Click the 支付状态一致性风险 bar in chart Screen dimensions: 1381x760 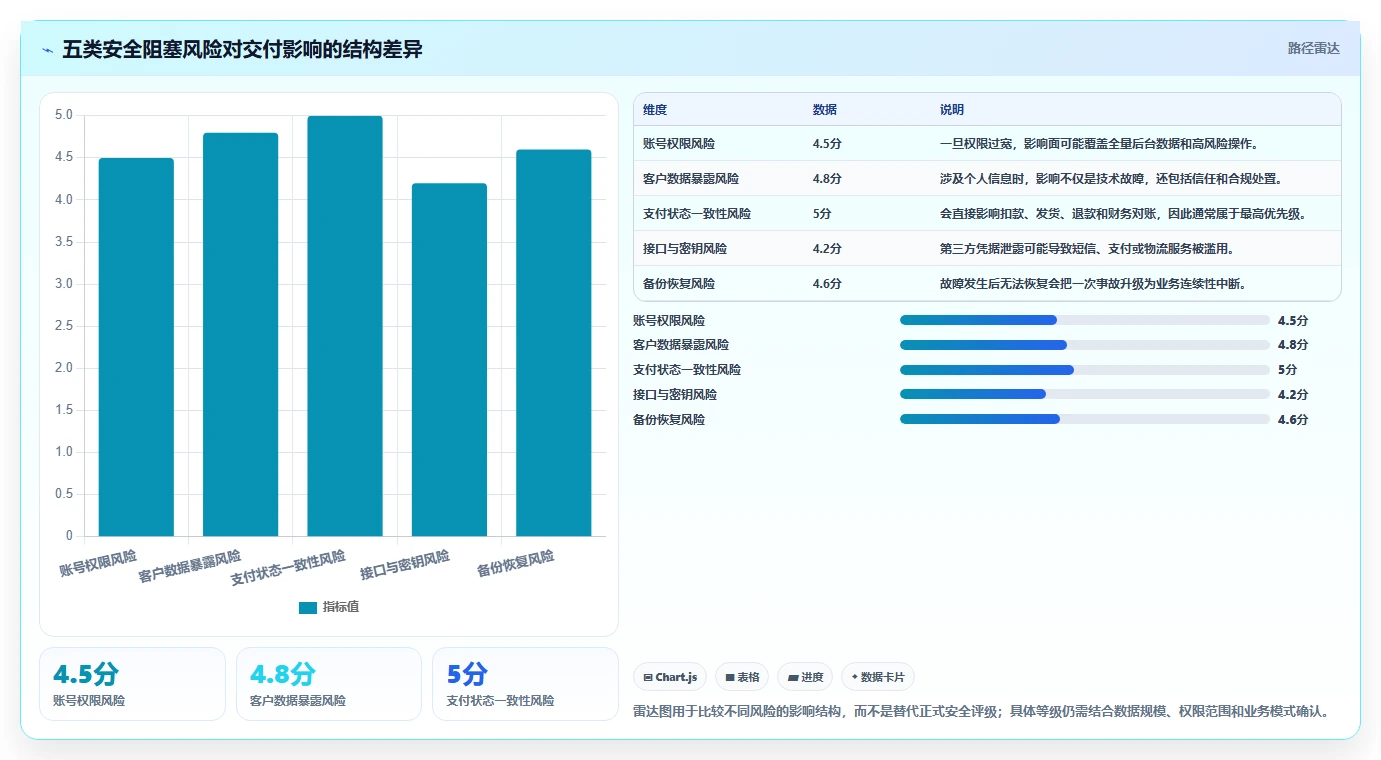click(345, 326)
